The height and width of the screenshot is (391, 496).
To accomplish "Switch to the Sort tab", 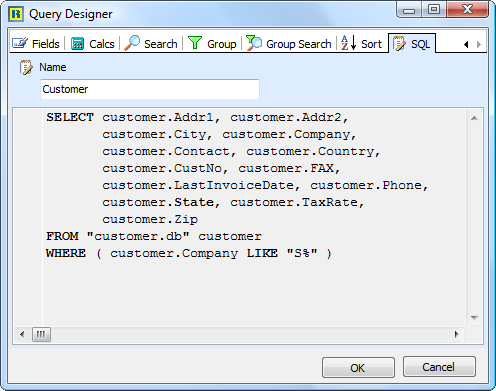I will (362, 44).
